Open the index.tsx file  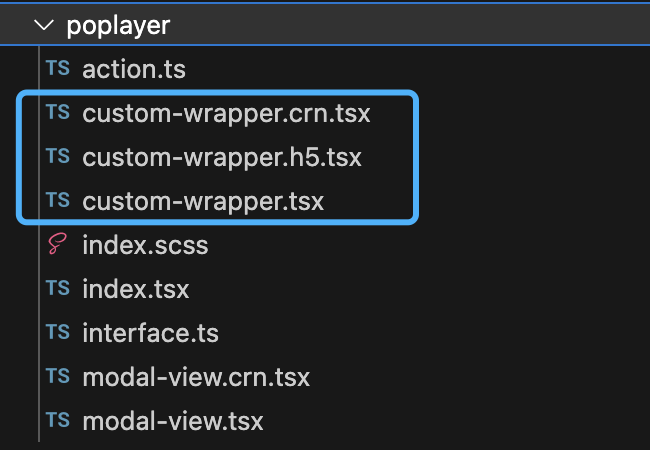pyautogui.click(x=136, y=289)
